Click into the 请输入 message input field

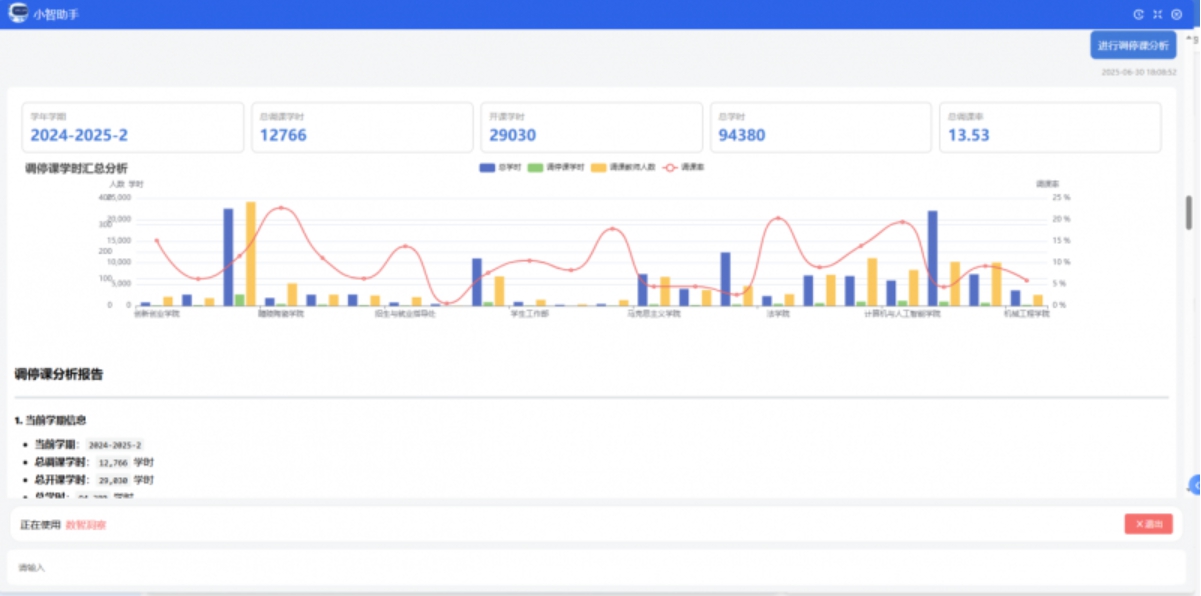[590, 567]
